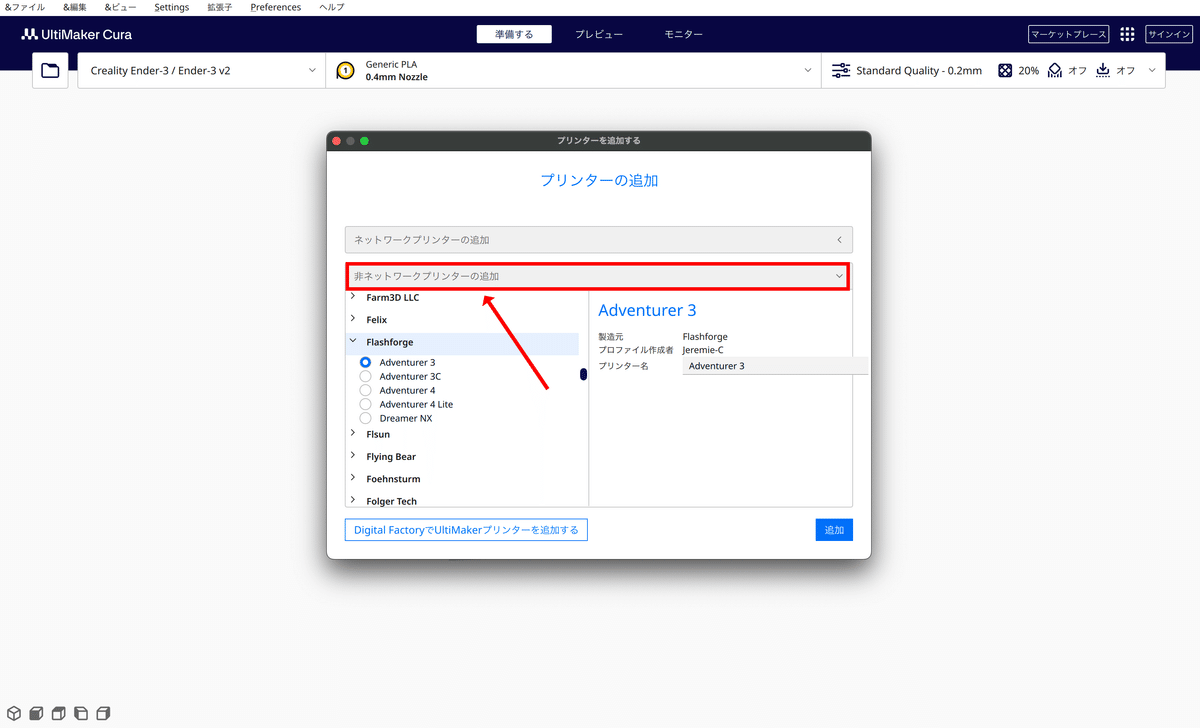Switch to the モニター stage tab
Image resolution: width=1200 pixels, height=728 pixels.
(x=684, y=34)
